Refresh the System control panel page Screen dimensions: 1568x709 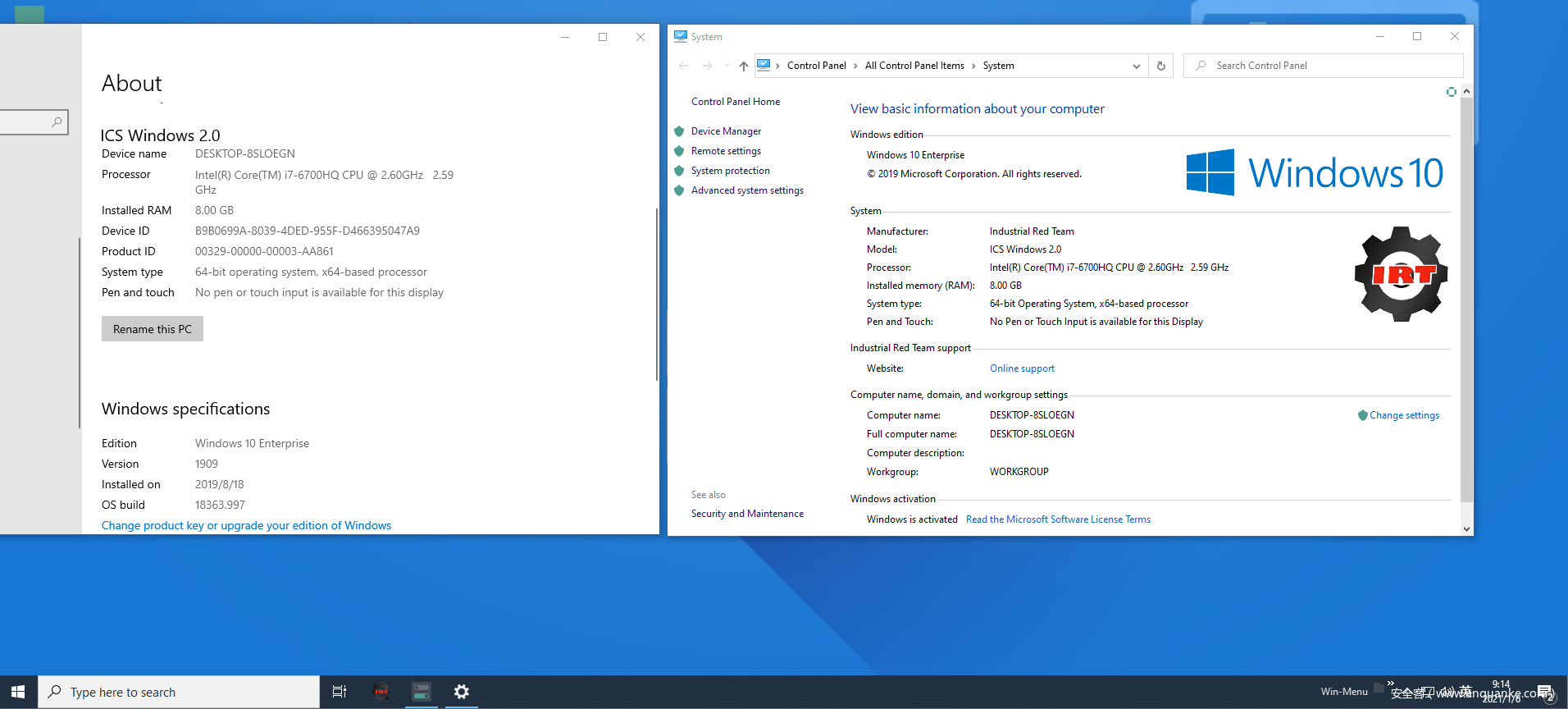point(1160,66)
